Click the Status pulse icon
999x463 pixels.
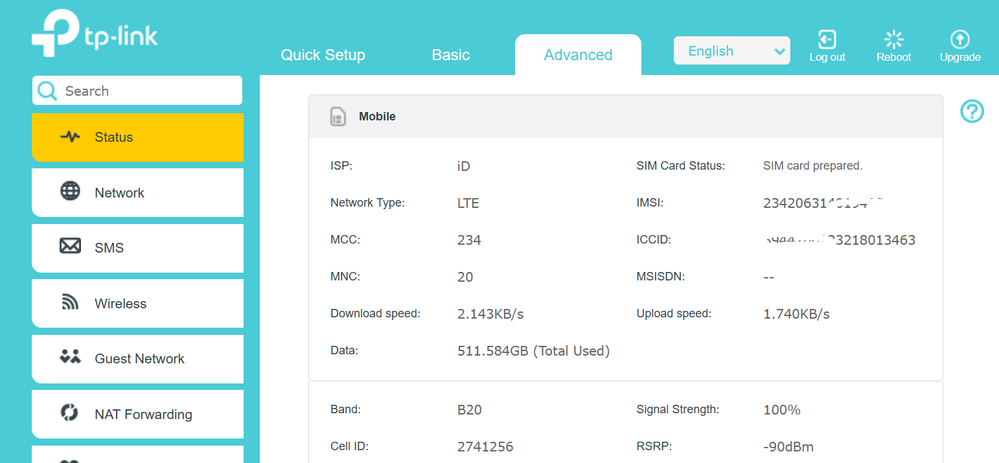click(70, 136)
